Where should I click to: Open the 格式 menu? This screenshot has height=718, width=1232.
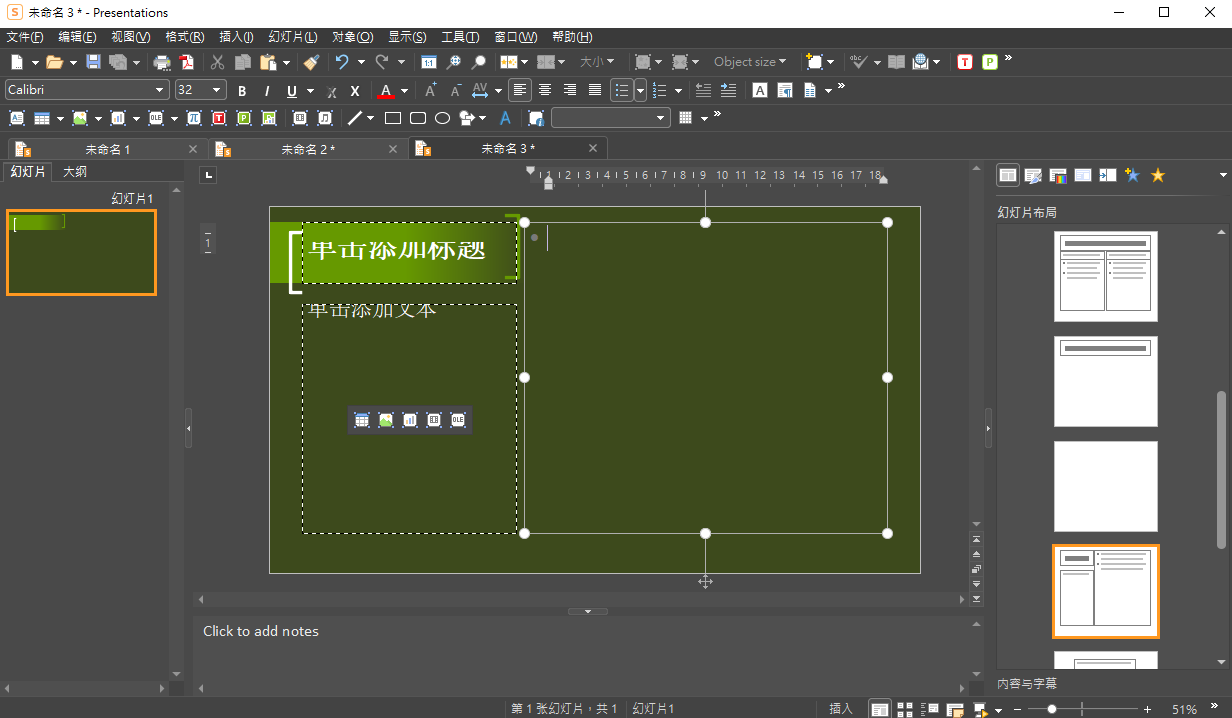(x=184, y=37)
